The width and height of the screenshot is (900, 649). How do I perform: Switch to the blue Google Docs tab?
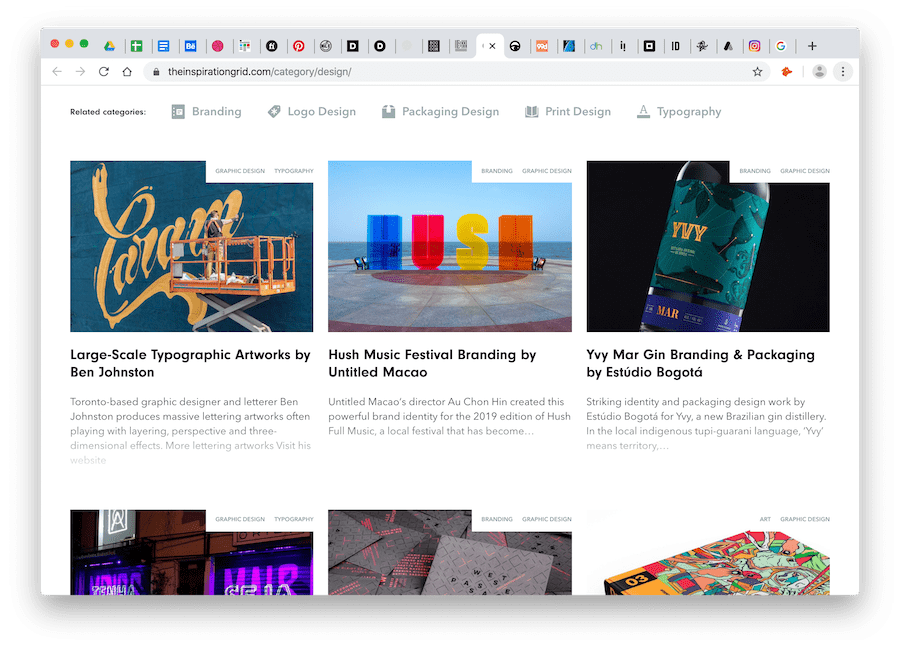163,46
